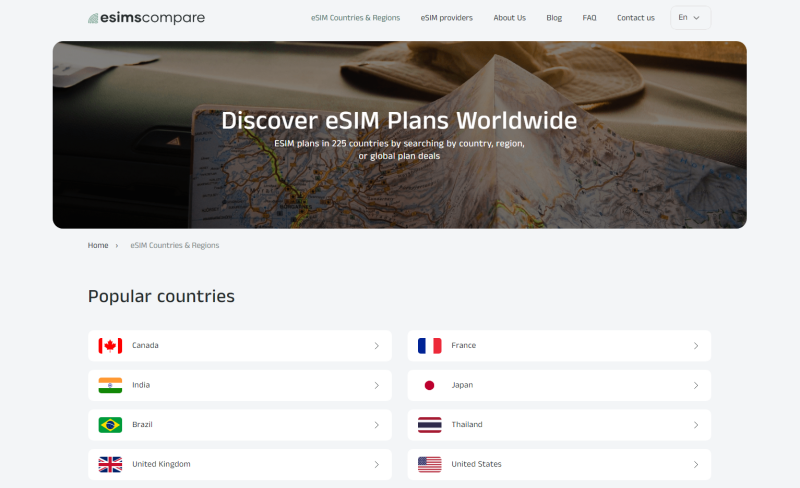Open the Japan row chevron
800x488 pixels.
[696, 385]
